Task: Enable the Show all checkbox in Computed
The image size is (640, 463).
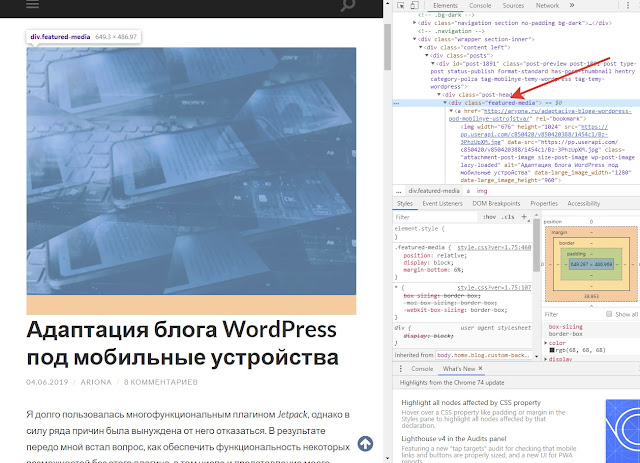Action: click(x=609, y=314)
